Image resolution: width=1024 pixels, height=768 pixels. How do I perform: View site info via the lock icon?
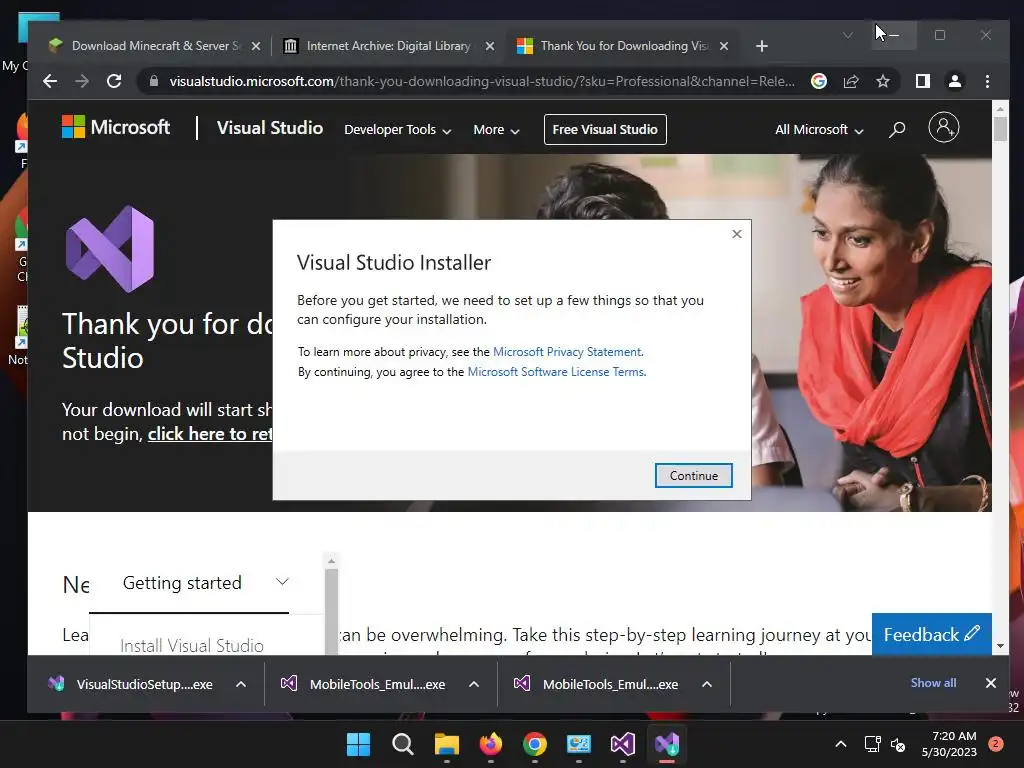(154, 81)
